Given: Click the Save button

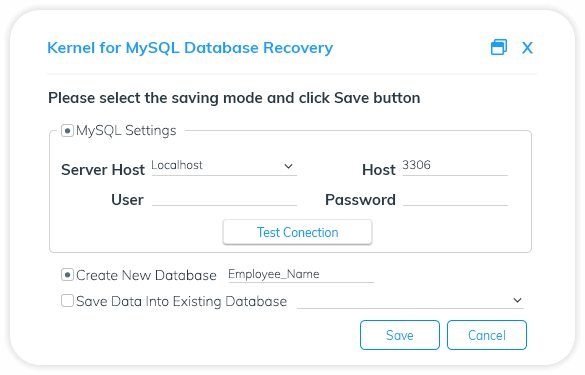Looking at the screenshot, I should pos(400,335).
